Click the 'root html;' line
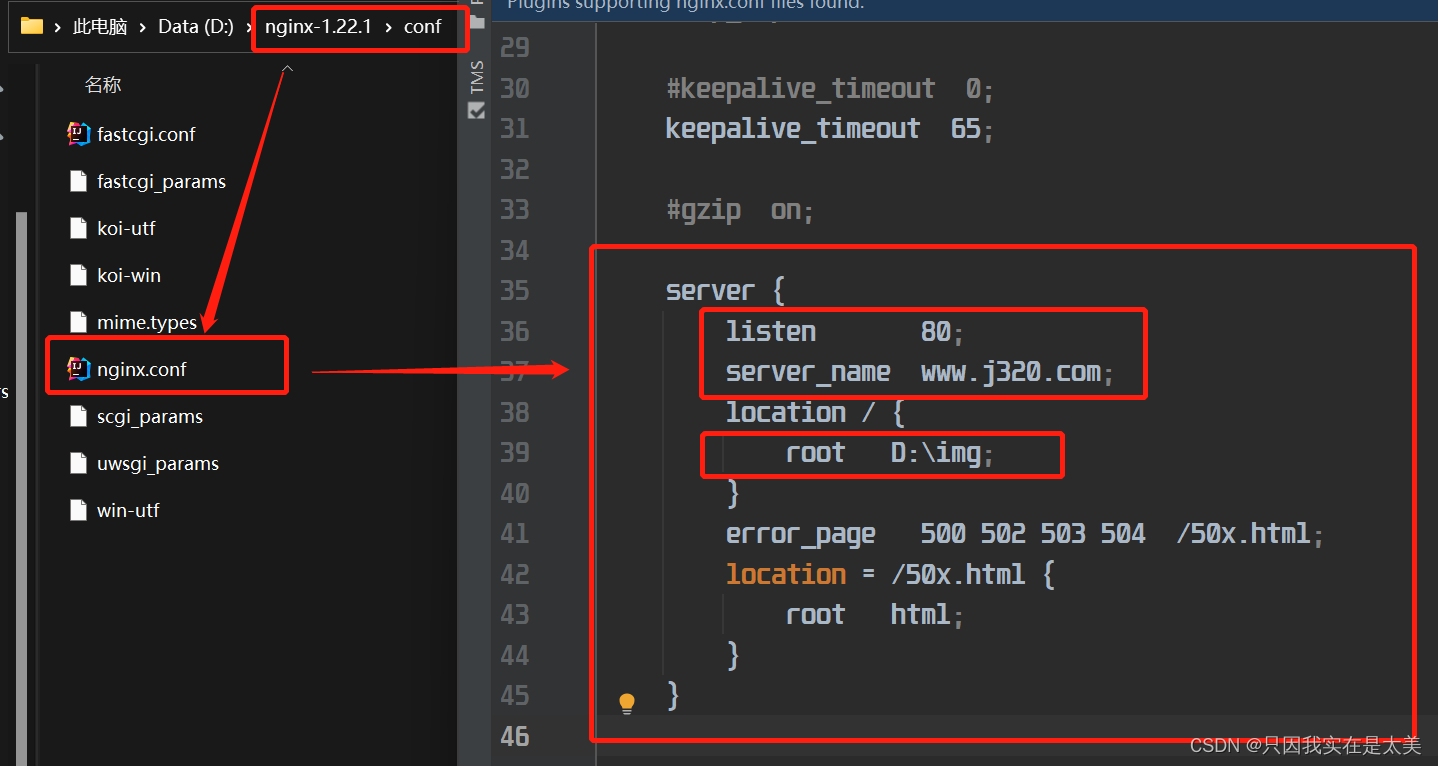Viewport: 1438px width, 766px height. click(x=875, y=614)
